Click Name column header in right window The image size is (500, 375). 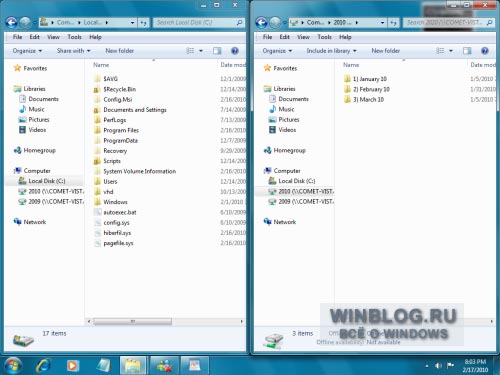tap(351, 65)
